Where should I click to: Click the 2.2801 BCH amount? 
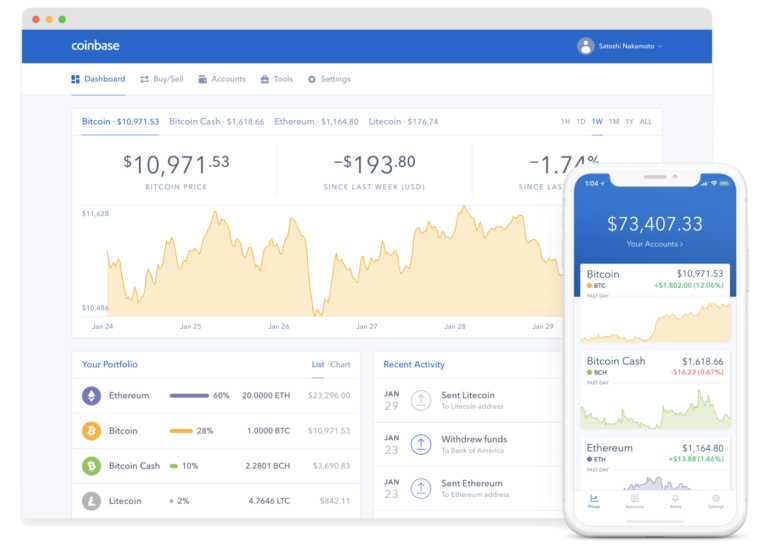[x=267, y=466]
